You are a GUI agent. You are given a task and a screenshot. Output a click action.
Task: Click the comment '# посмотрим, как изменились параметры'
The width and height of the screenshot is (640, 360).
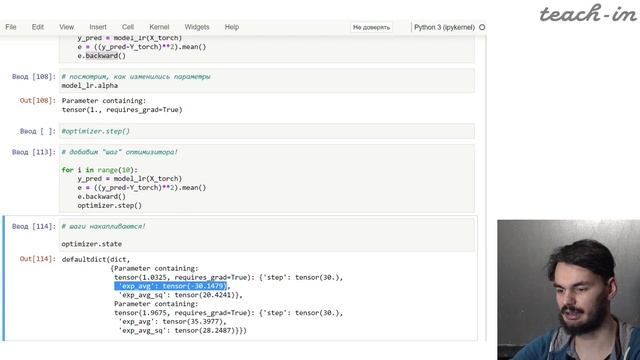tap(136, 77)
